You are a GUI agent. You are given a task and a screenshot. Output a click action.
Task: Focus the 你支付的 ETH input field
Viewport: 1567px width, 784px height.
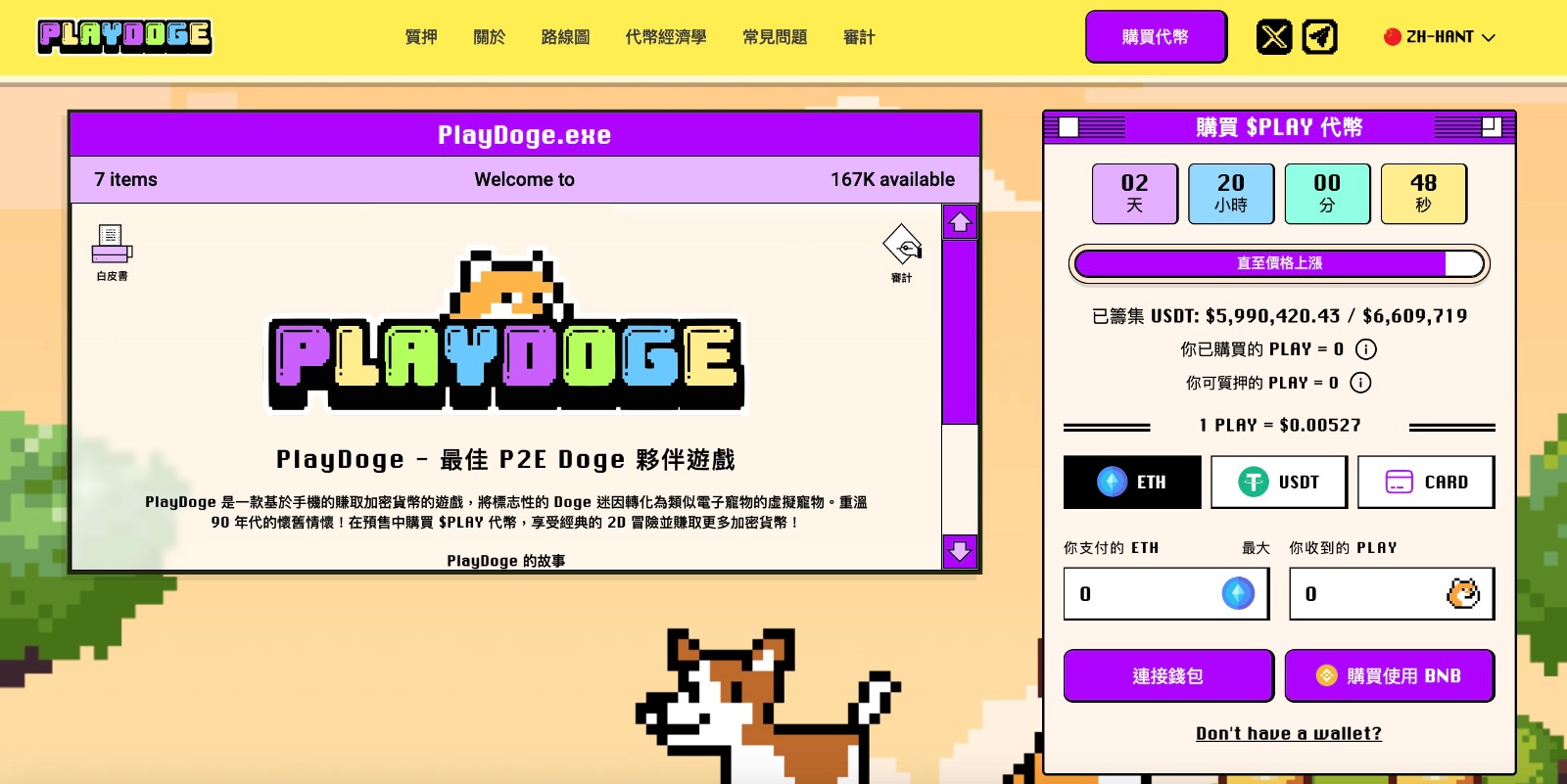pos(1166,593)
